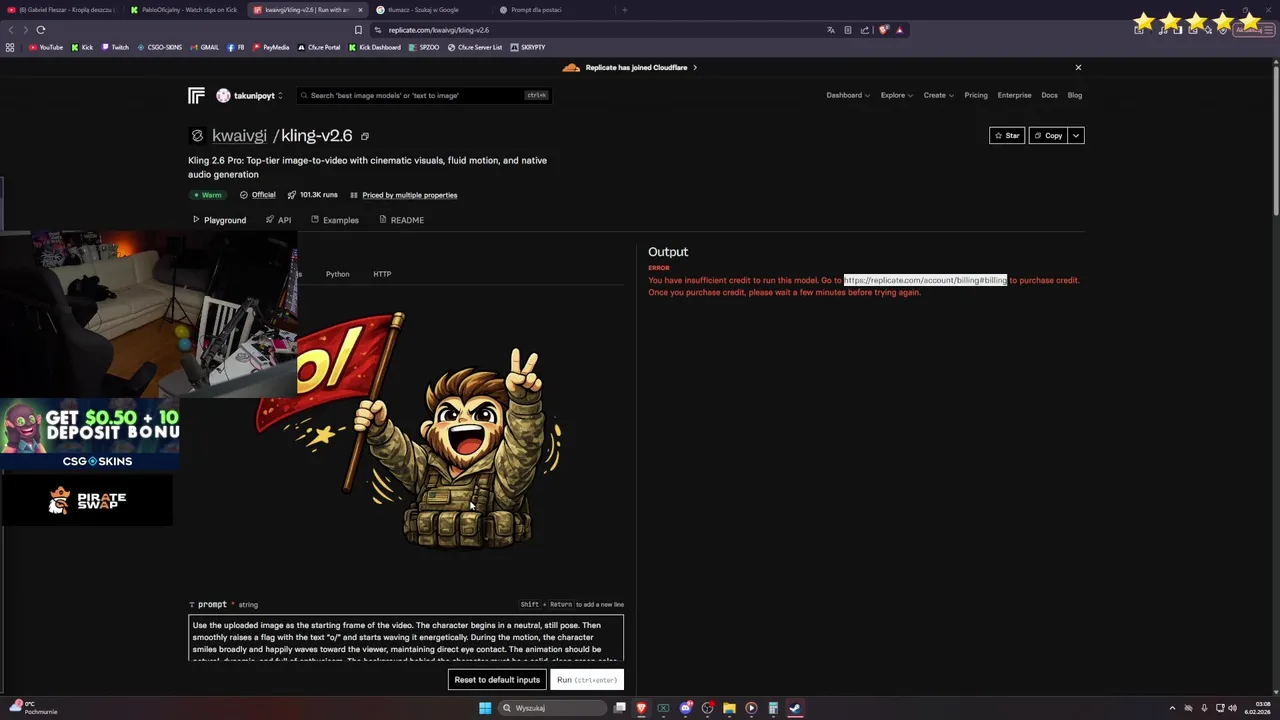This screenshot has height=720, width=1280.
Task: Select the HTTP input tab
Action: (382, 274)
